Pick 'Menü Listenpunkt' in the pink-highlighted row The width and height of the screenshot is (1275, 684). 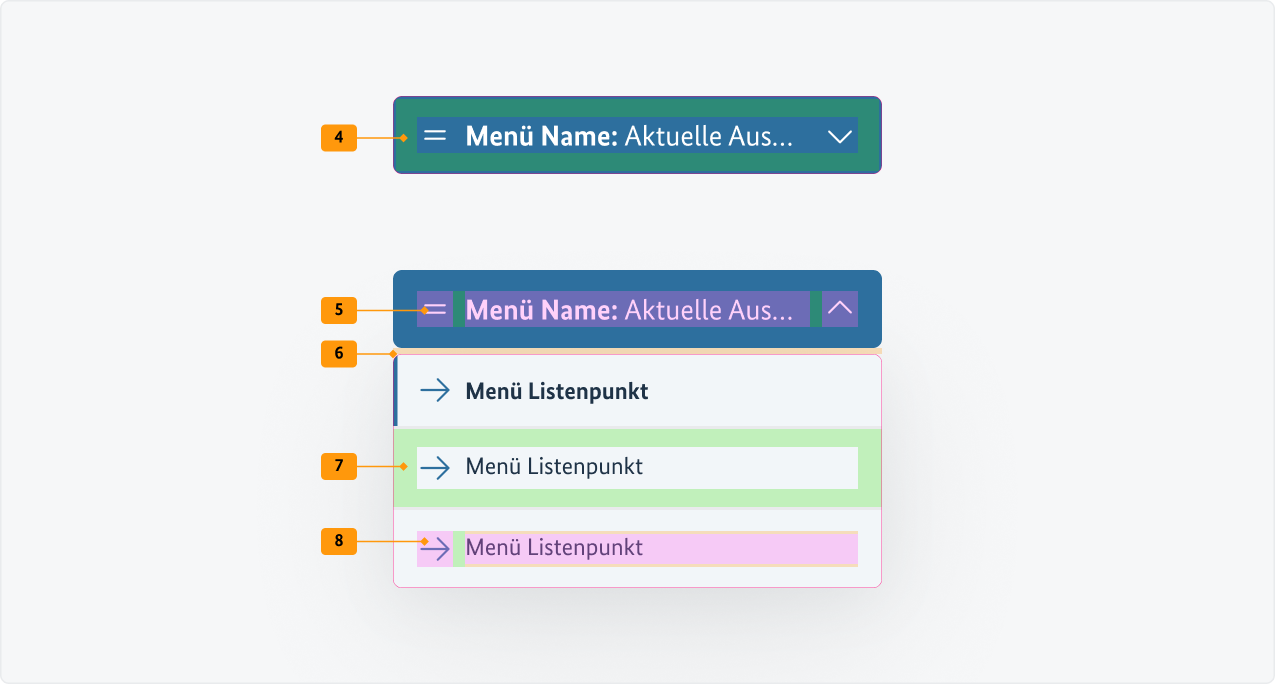(554, 548)
